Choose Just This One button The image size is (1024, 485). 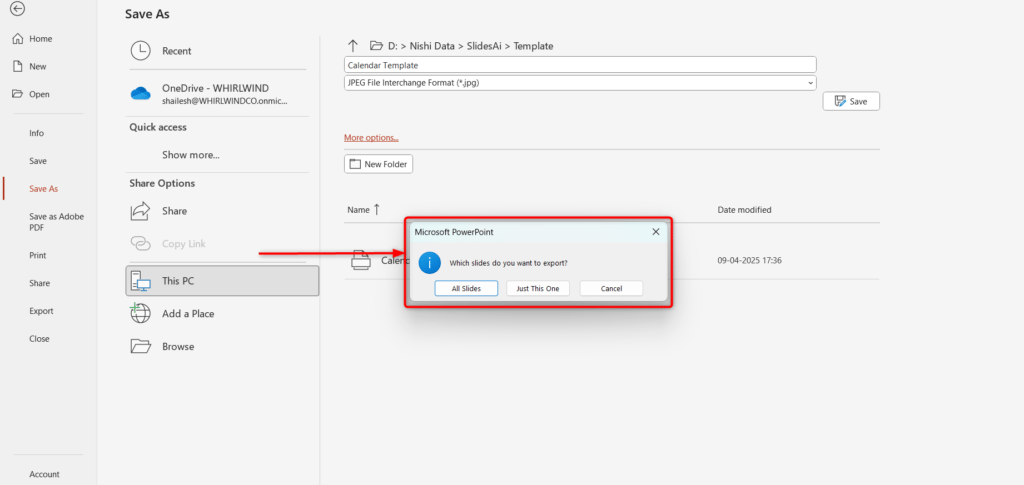pos(538,288)
